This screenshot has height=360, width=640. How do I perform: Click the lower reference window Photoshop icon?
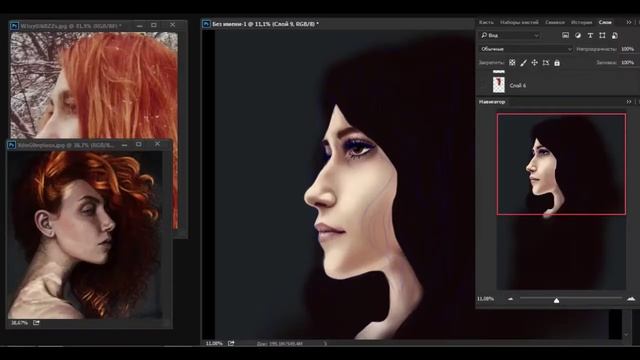point(11,145)
